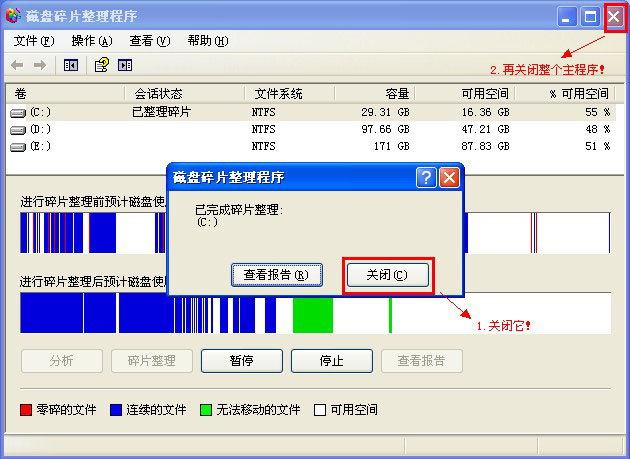Click the C: drive icon

click(18, 113)
